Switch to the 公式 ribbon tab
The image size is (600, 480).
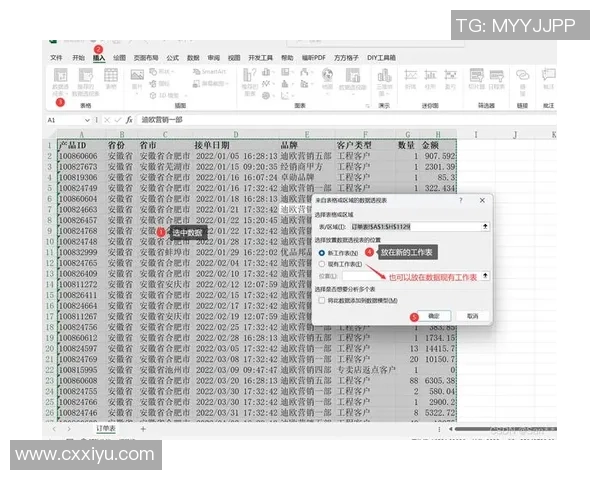click(172, 58)
